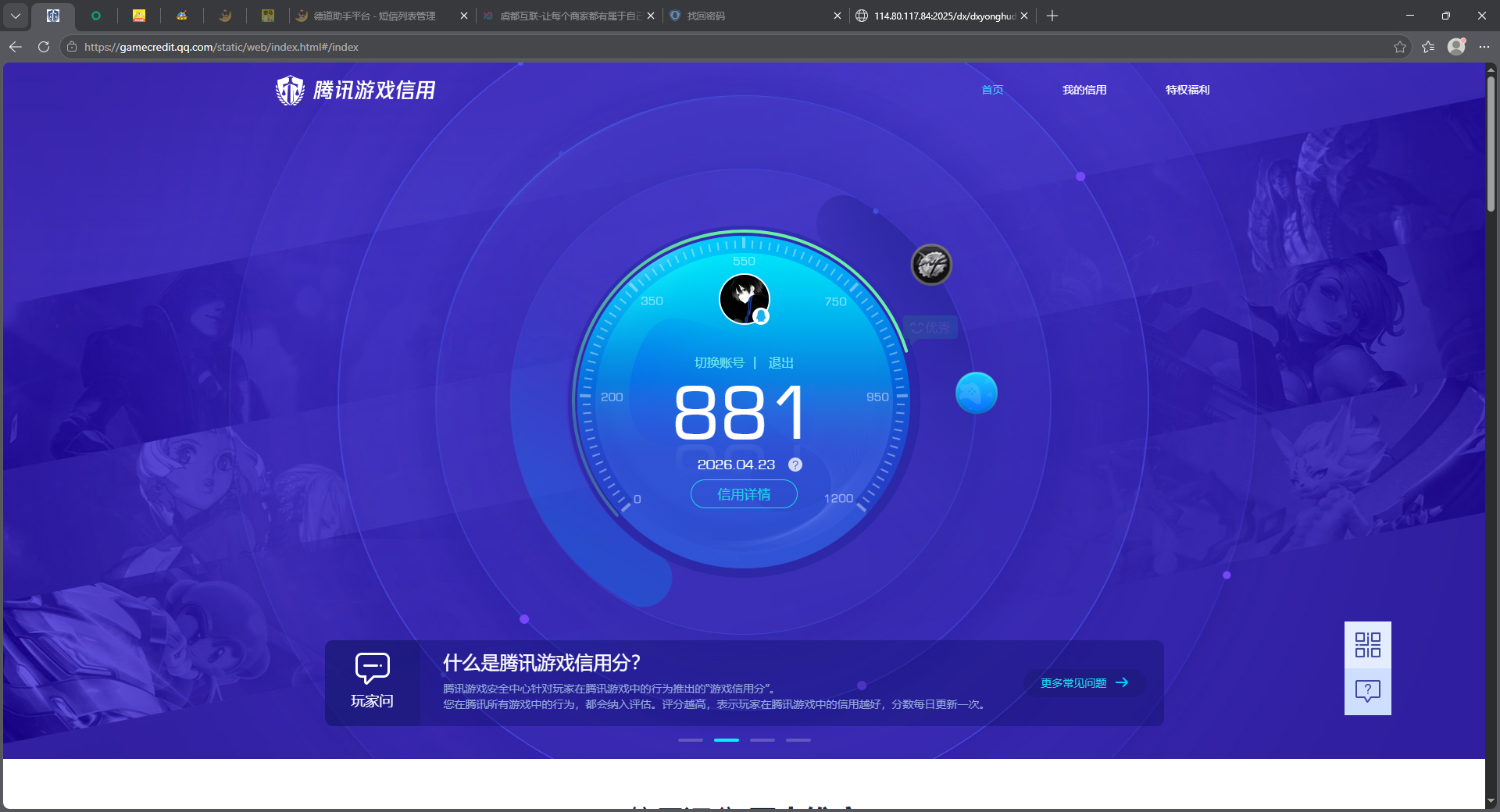Open the QR code floating button
The width and height of the screenshot is (1500, 812).
[x=1368, y=645]
